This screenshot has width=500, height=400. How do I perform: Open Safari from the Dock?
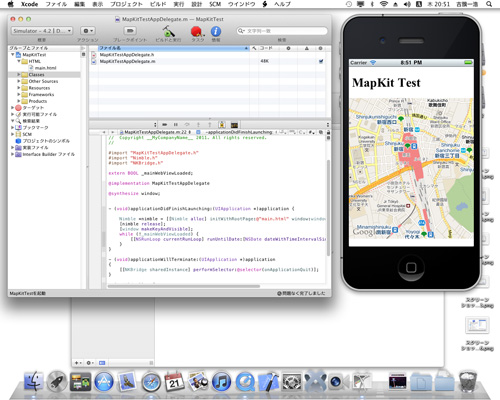point(151,382)
